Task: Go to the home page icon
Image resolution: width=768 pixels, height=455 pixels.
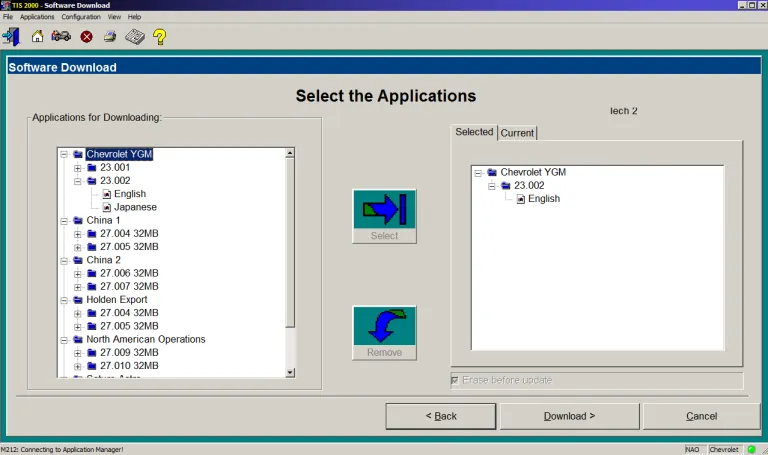Action: coord(37,37)
